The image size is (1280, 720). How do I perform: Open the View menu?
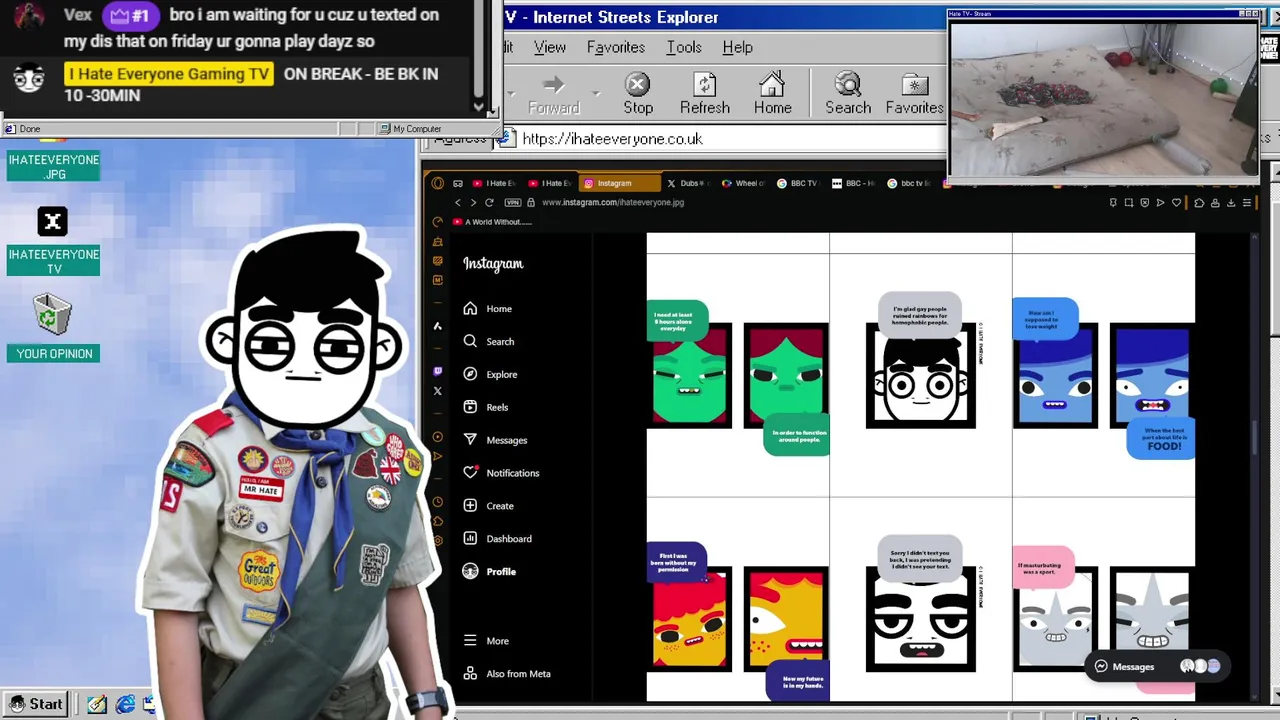(550, 47)
